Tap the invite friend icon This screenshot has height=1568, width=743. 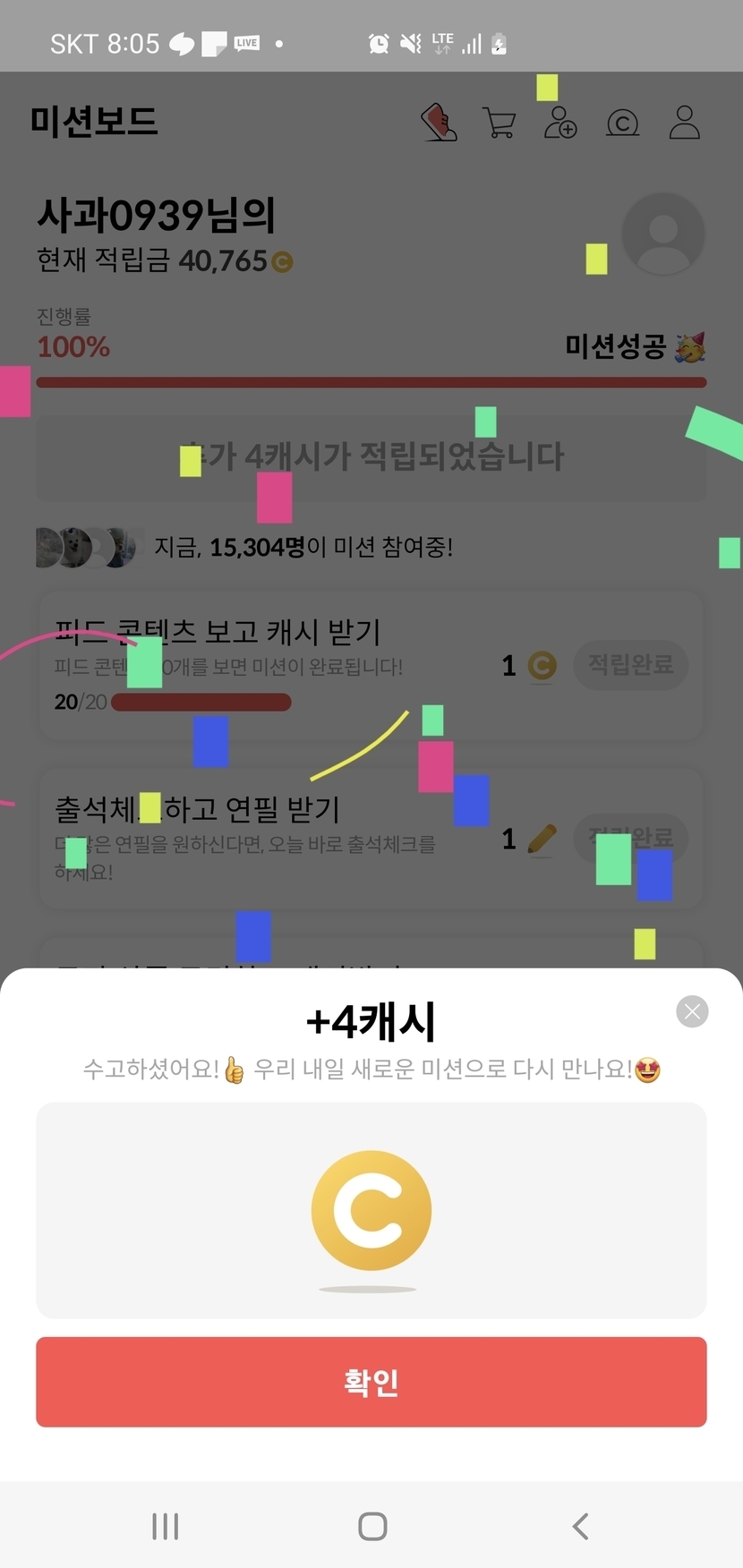(560, 123)
